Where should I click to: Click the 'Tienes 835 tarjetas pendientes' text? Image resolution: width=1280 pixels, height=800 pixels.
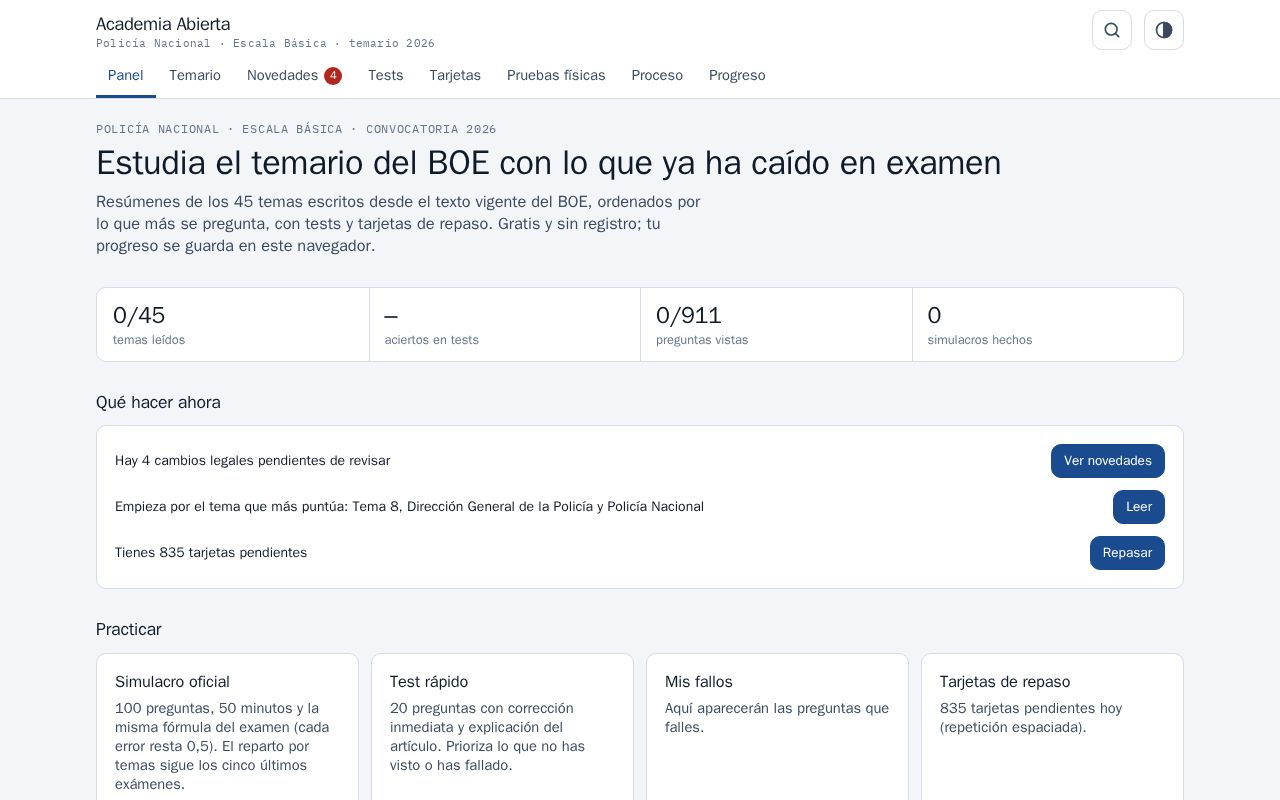coord(211,553)
